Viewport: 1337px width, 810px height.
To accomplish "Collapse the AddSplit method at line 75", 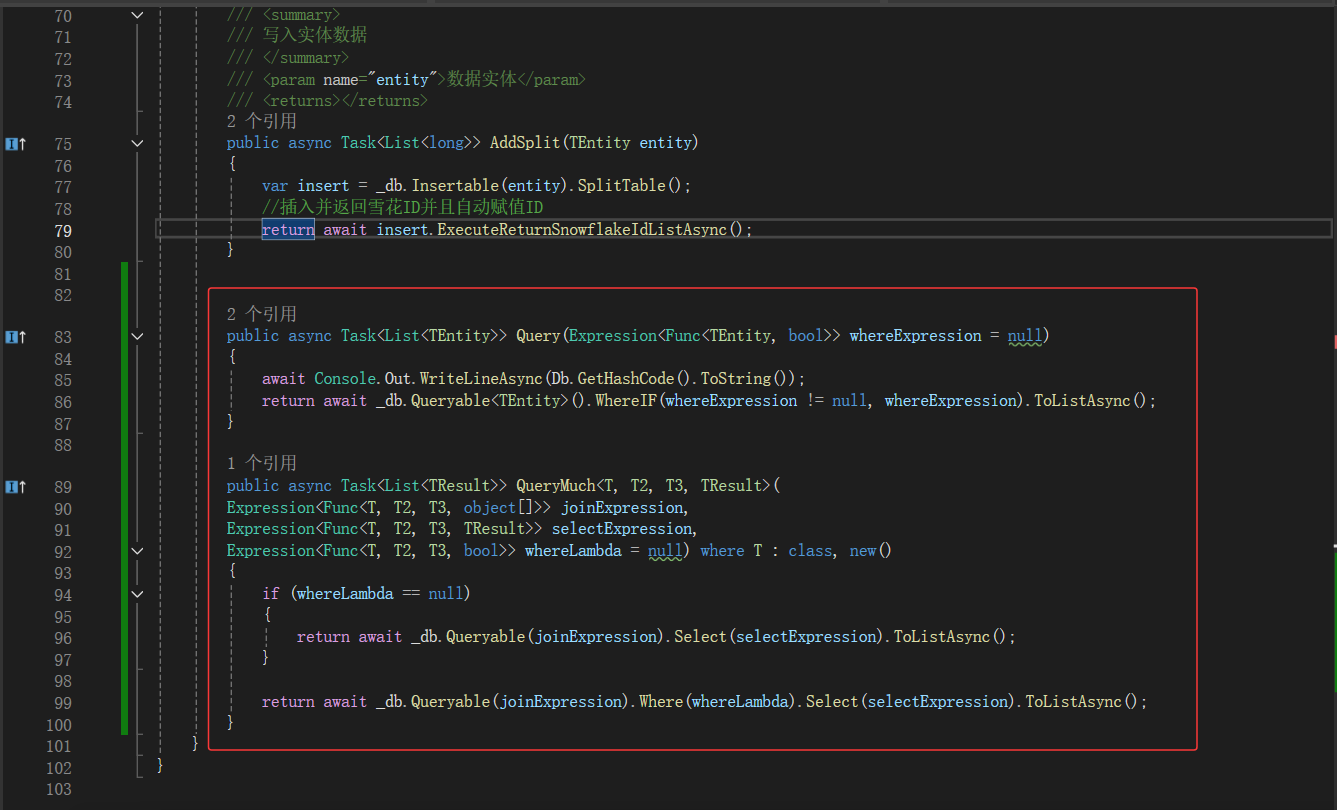I will (138, 144).
